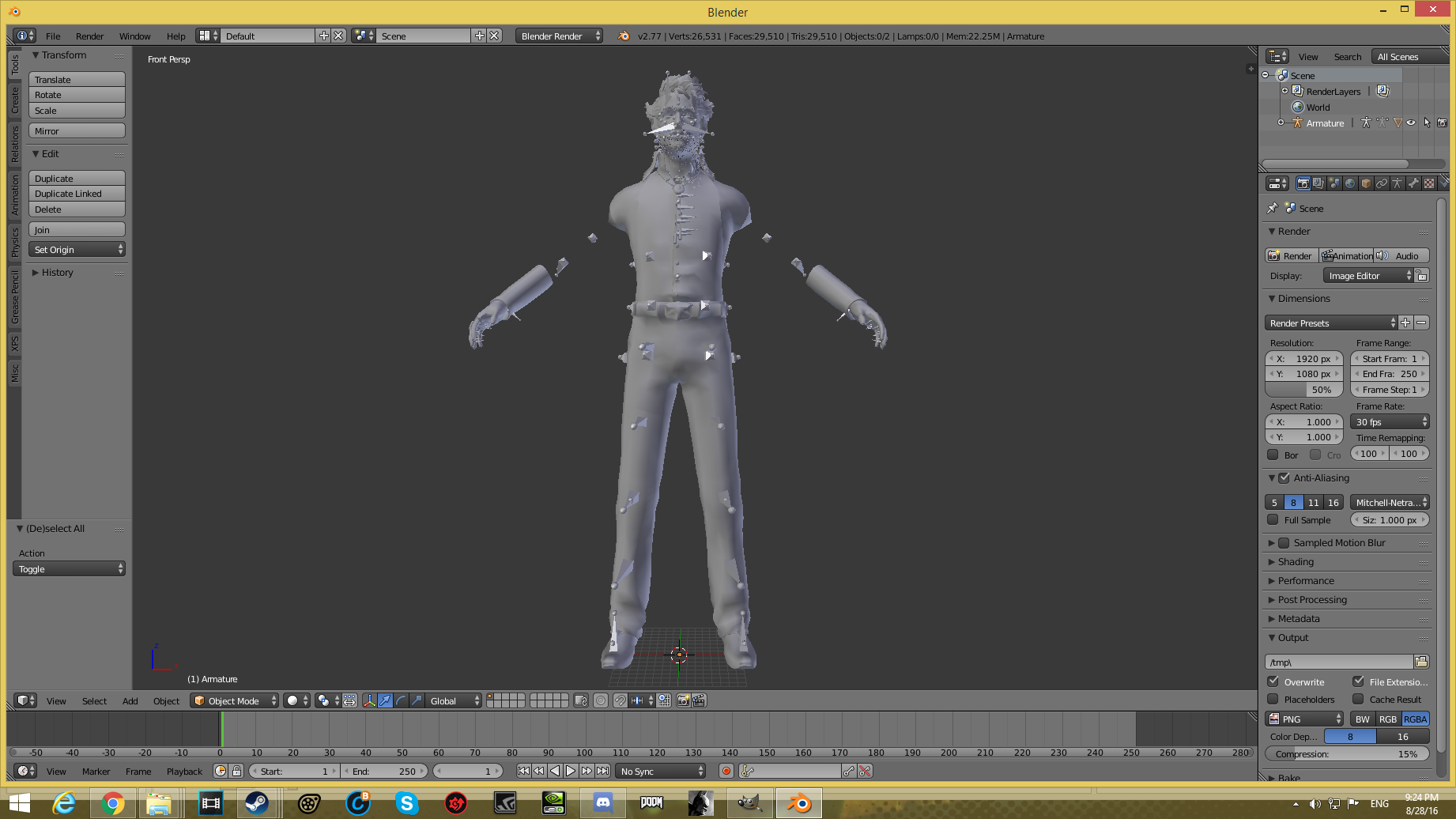The width and height of the screenshot is (1456, 819).
Task: Adjust the PNG Compression slider
Action: coord(1347,754)
